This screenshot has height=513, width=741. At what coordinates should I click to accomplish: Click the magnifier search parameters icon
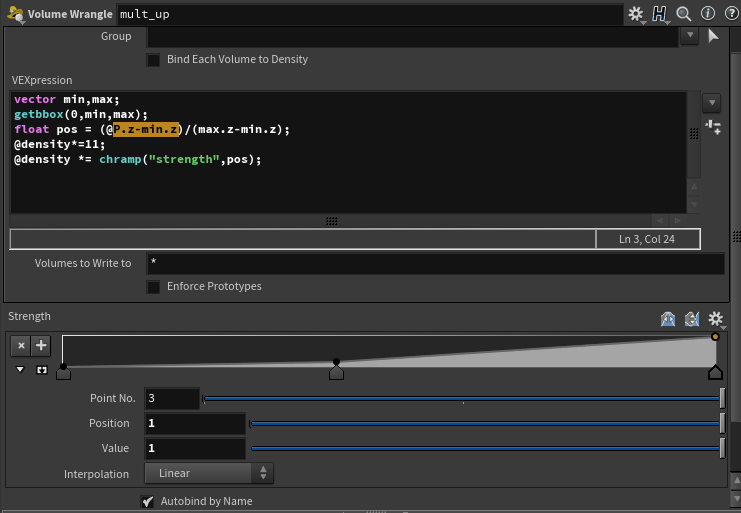[x=683, y=14]
